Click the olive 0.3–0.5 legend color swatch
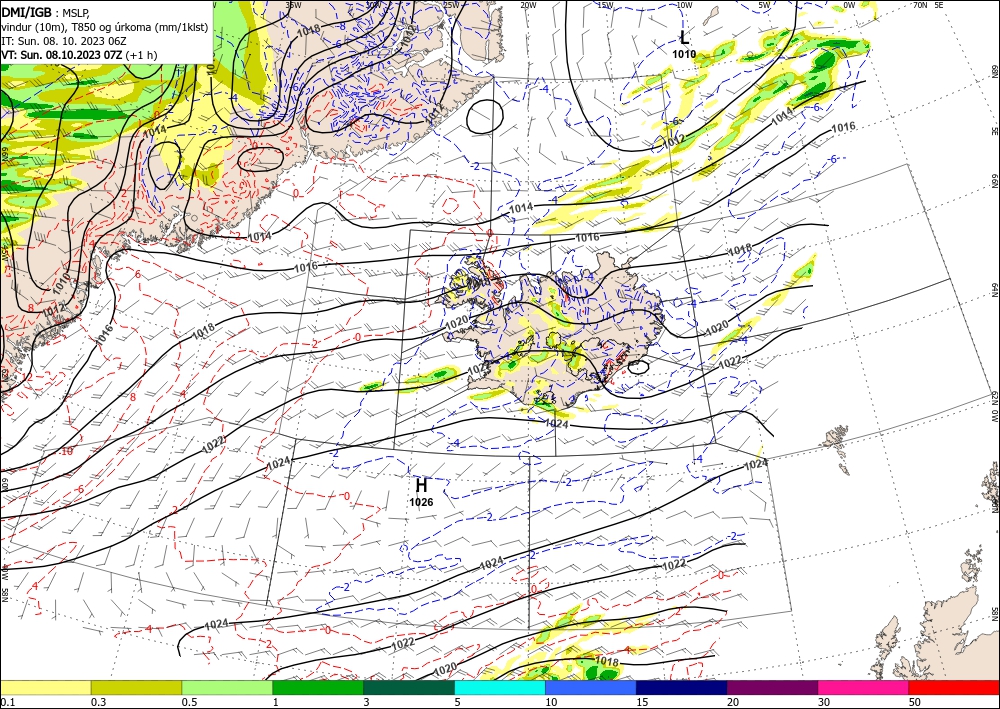This screenshot has width=1000, height=709. tap(136, 687)
